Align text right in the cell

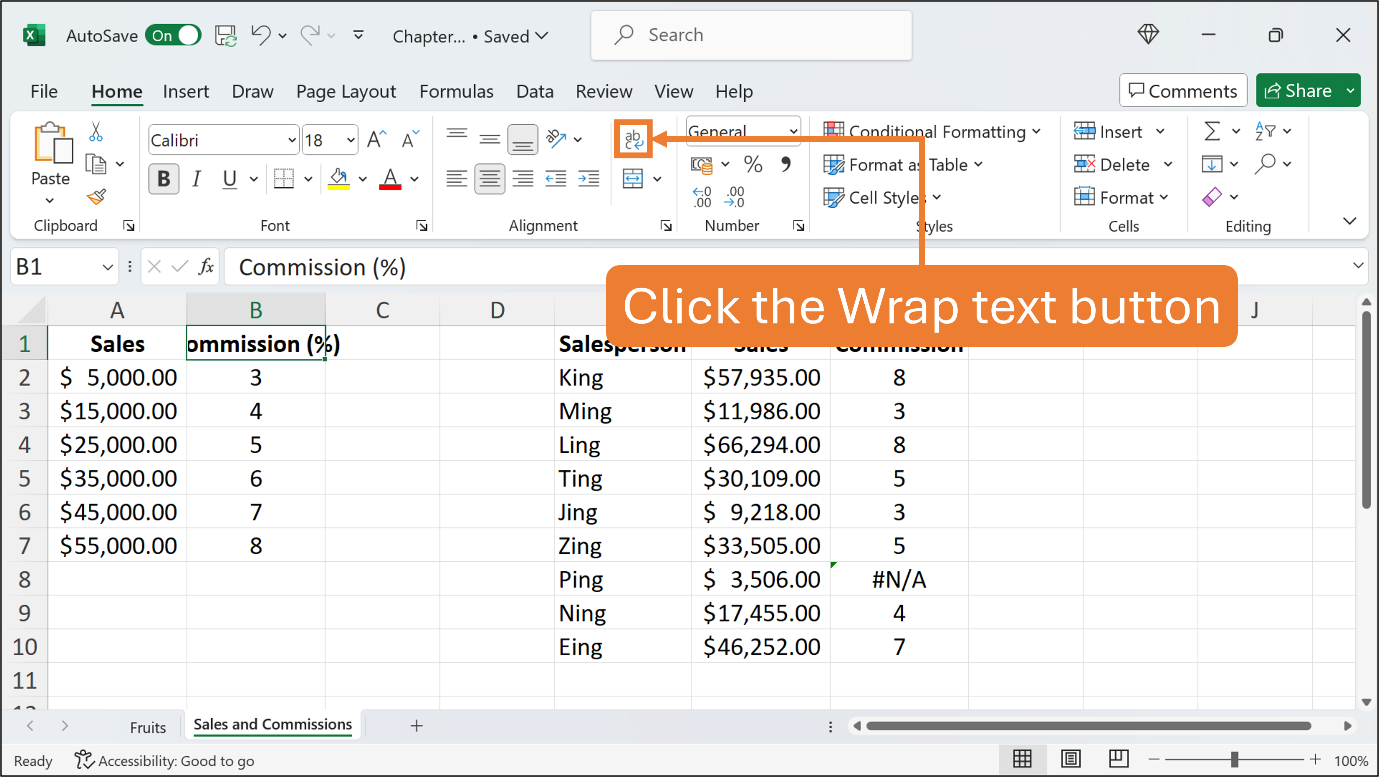tap(522, 179)
